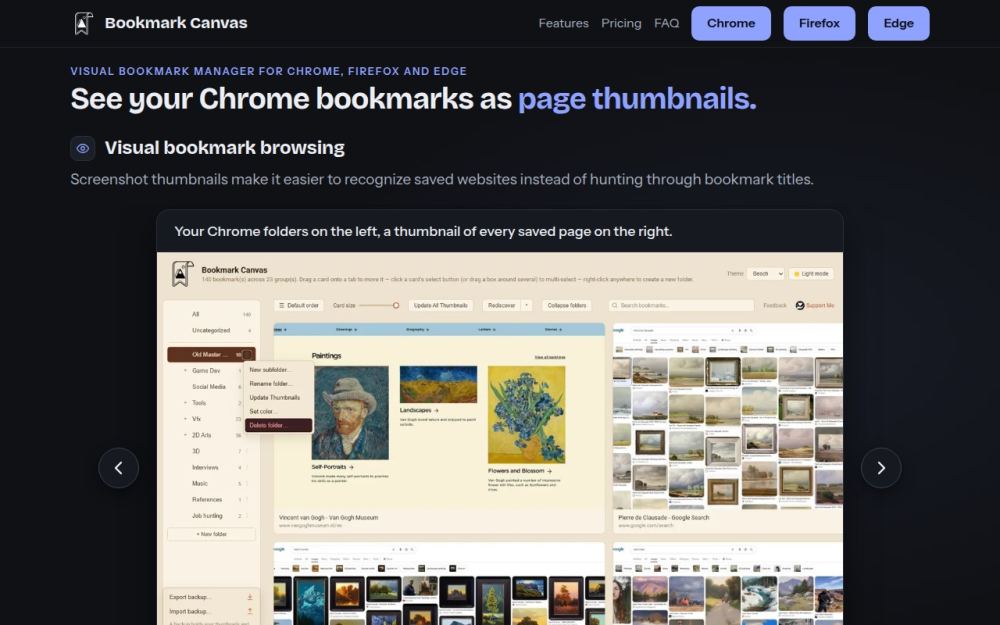Viewport: 1000px width, 625px height.
Task: Click the Search bookmarks field
Action: [x=681, y=305]
